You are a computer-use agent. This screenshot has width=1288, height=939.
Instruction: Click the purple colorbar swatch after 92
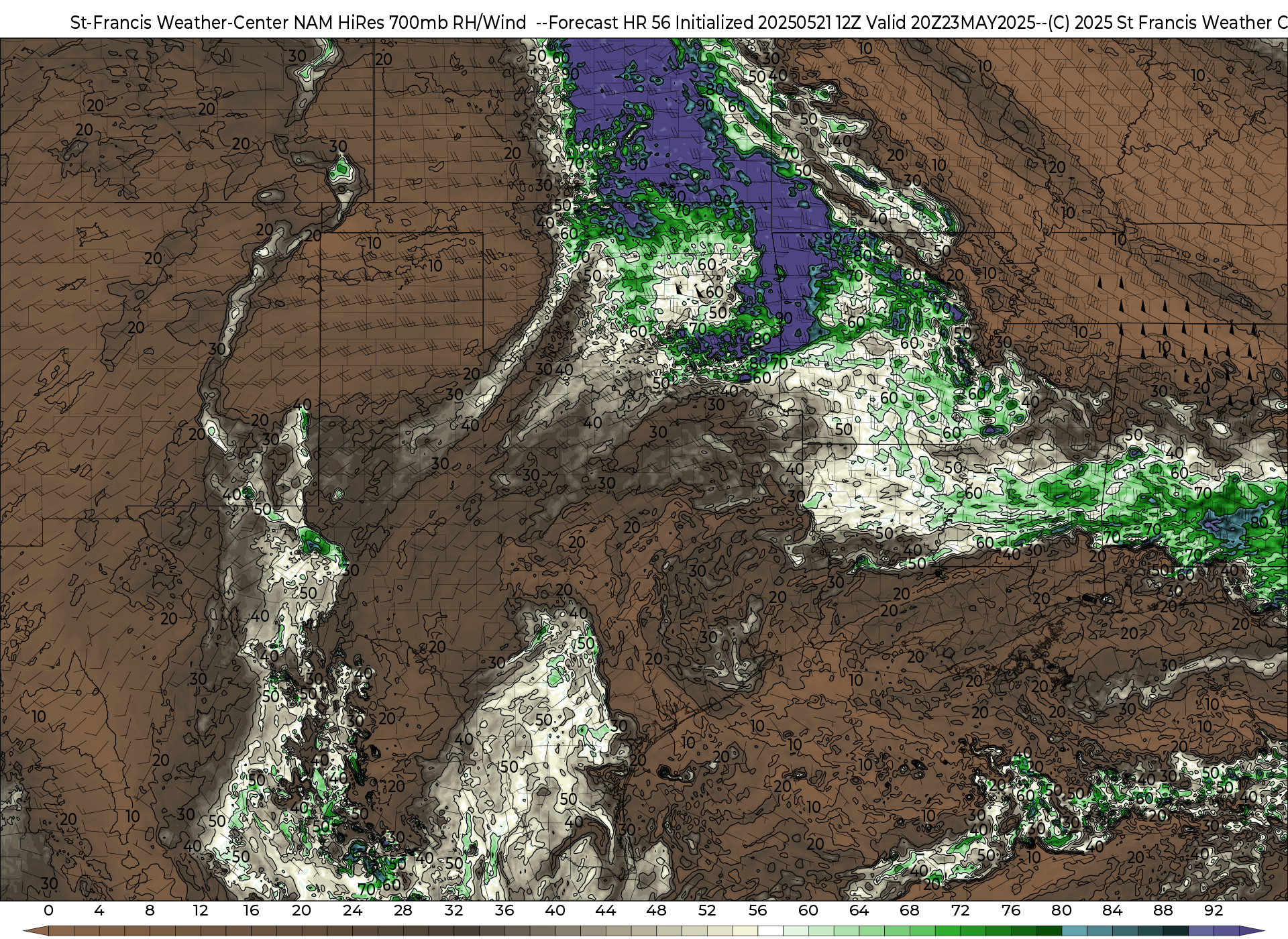(x=1227, y=932)
